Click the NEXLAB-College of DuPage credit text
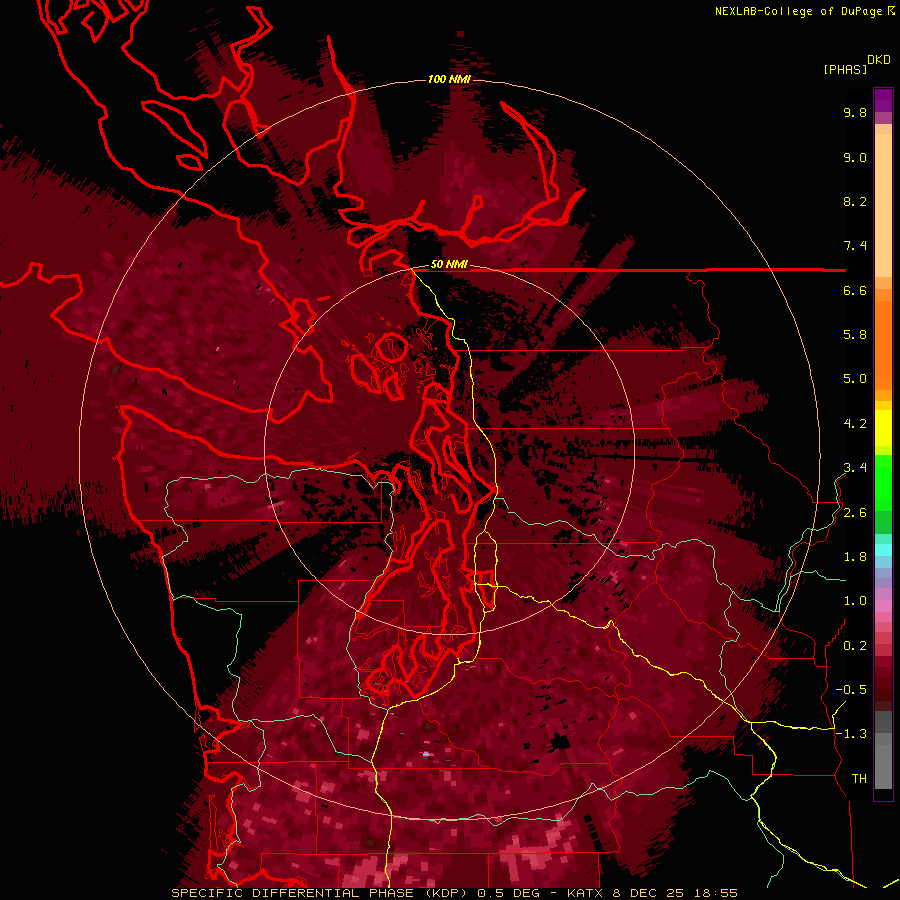Image resolution: width=900 pixels, height=900 pixels. pyautogui.click(x=798, y=11)
